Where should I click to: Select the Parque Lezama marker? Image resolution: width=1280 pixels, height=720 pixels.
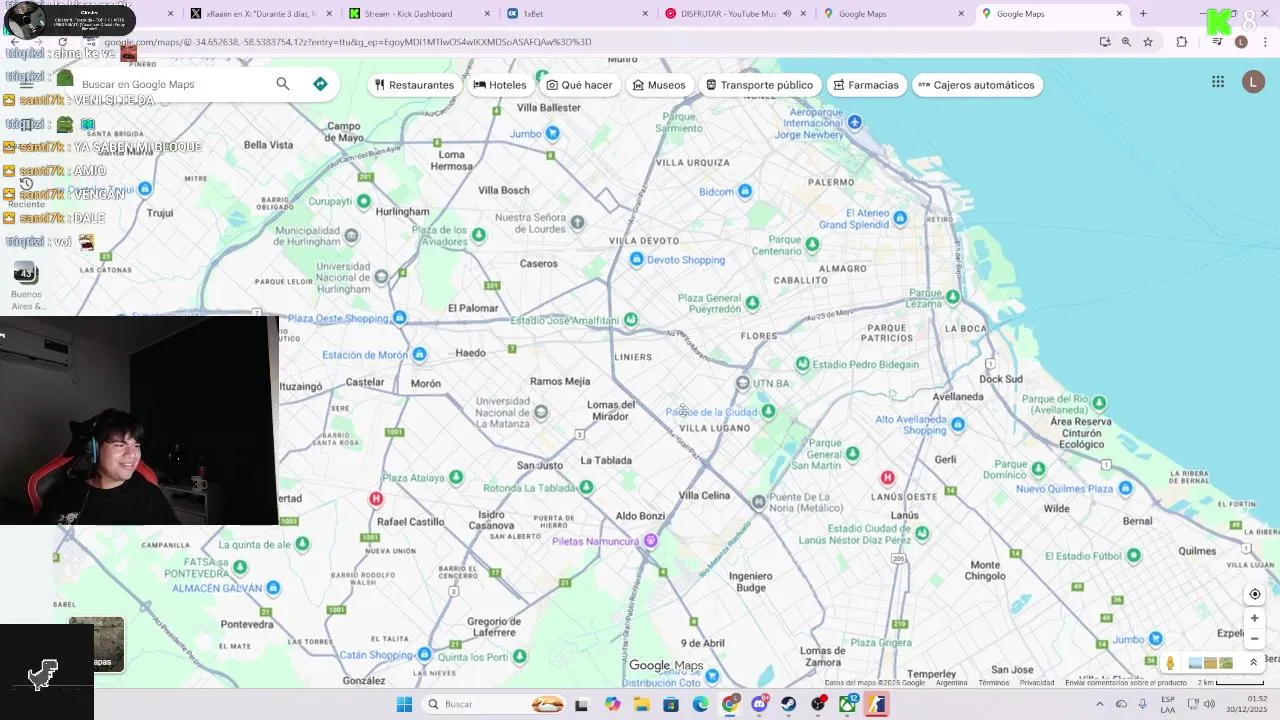tap(952, 296)
